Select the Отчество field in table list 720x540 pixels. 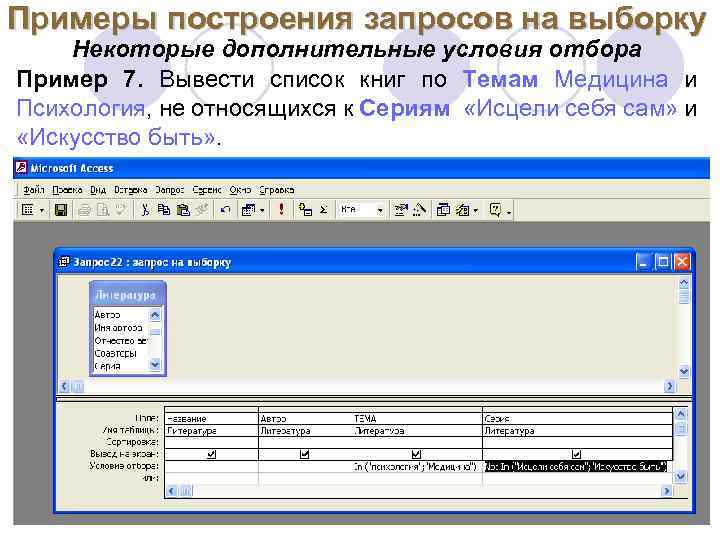120,341
